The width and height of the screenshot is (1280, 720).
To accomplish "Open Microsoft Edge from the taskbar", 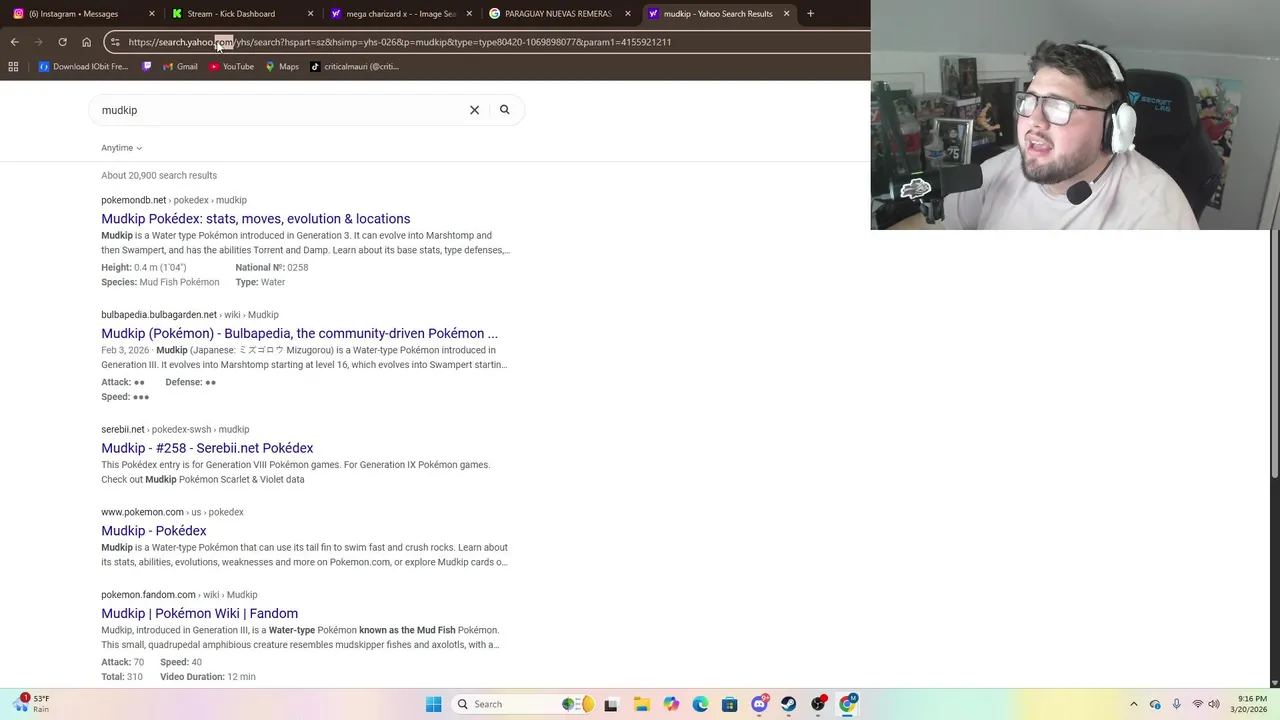I will (700, 704).
